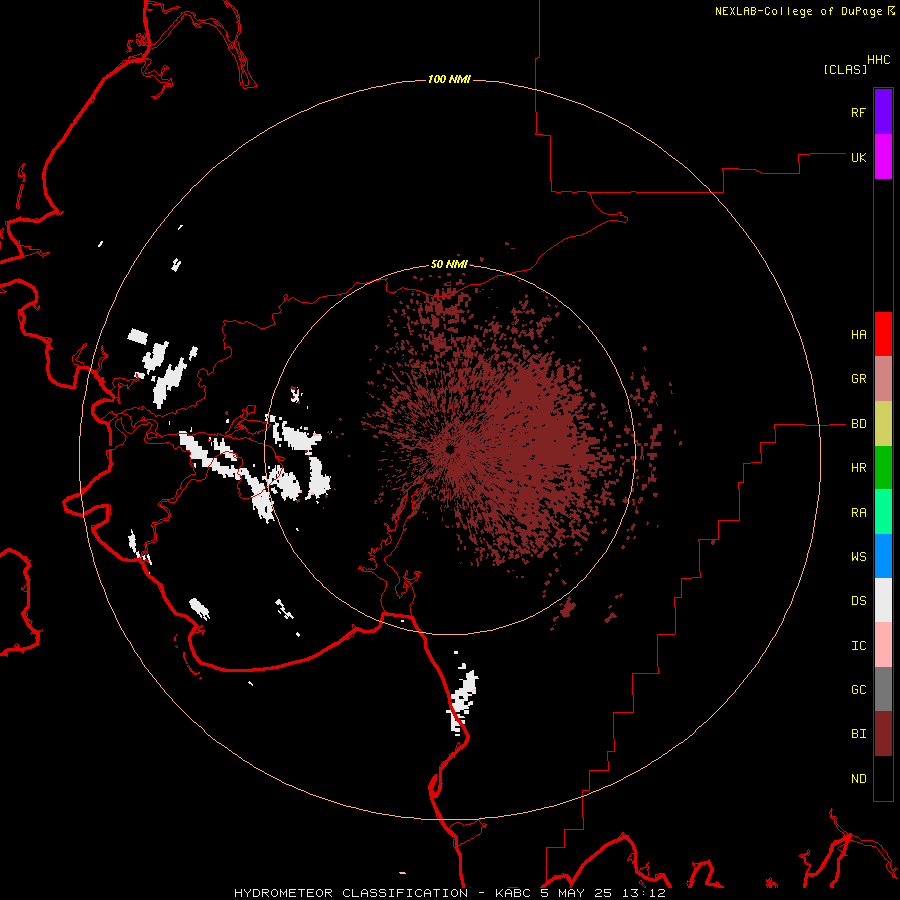Click the WS blue legend swatch
Viewport: 900px width, 900px height.
click(x=883, y=556)
